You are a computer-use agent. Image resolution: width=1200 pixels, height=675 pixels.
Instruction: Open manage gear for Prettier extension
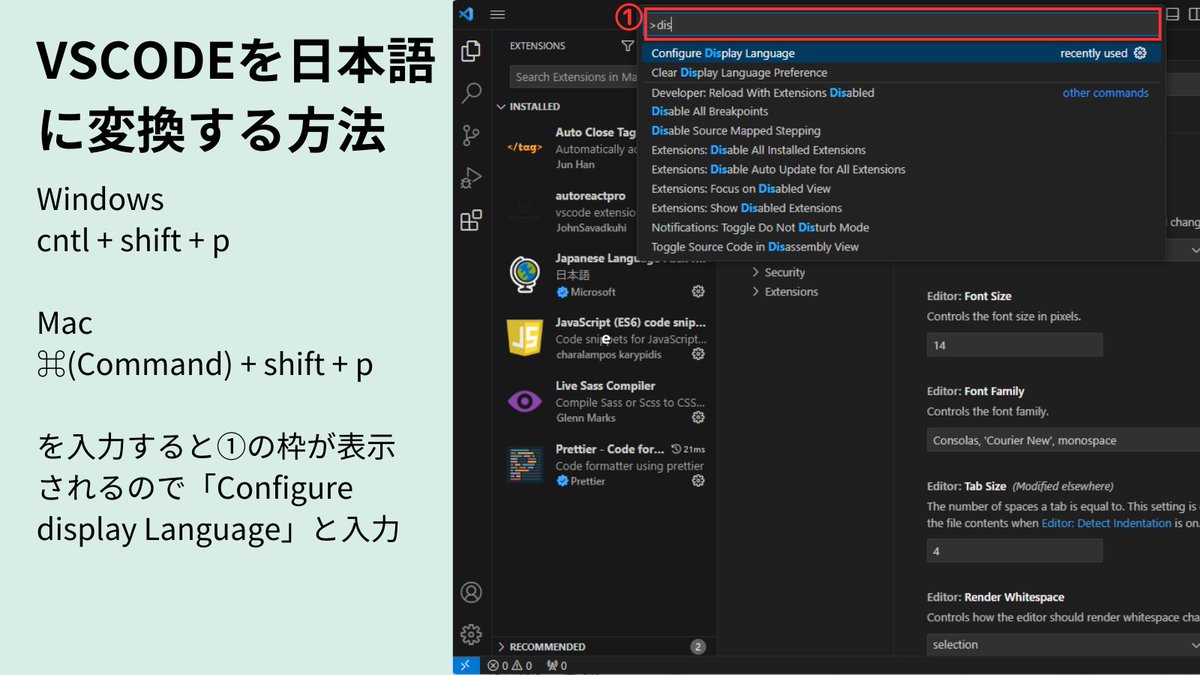coord(698,481)
